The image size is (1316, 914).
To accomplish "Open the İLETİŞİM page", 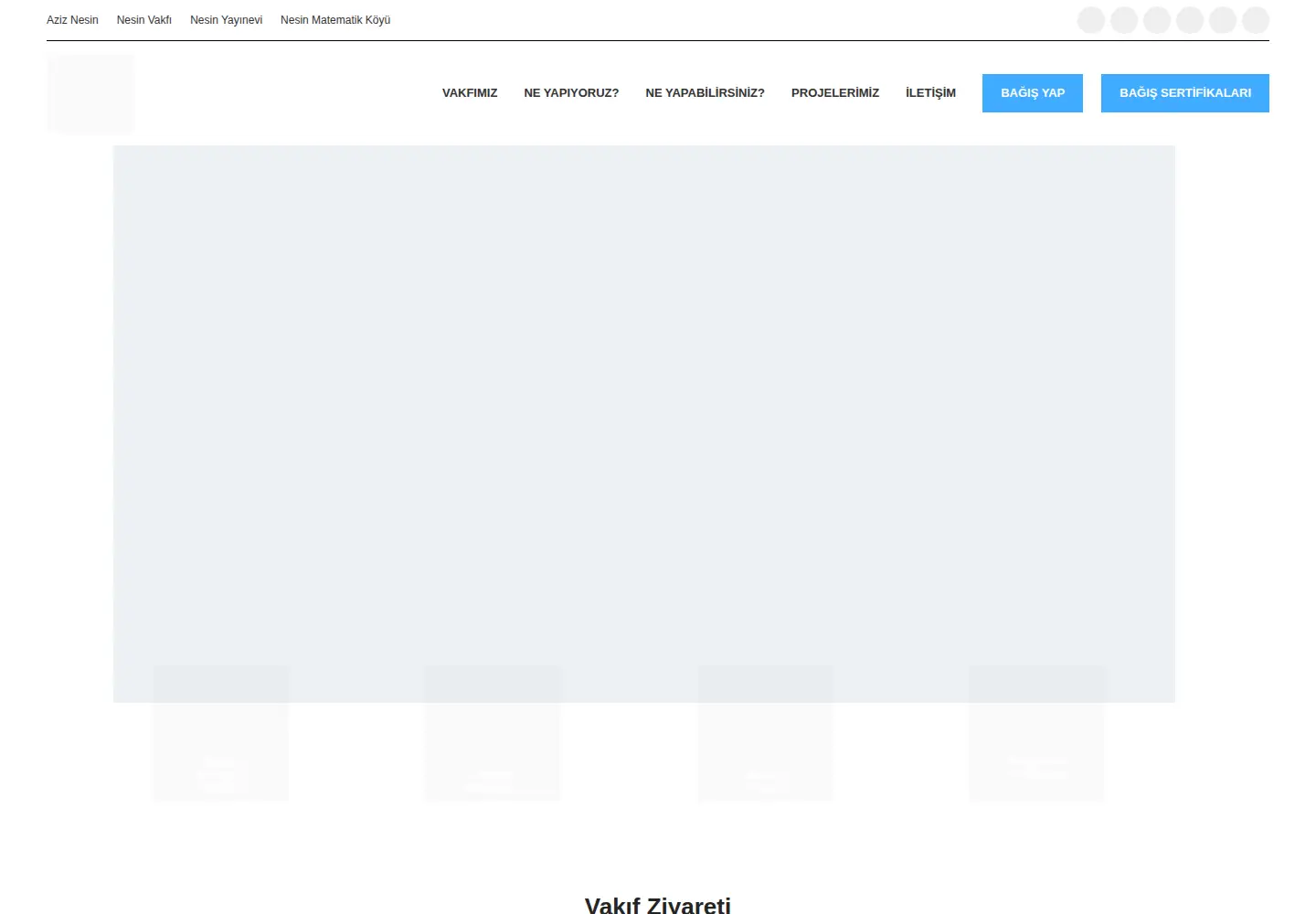I will [x=930, y=93].
